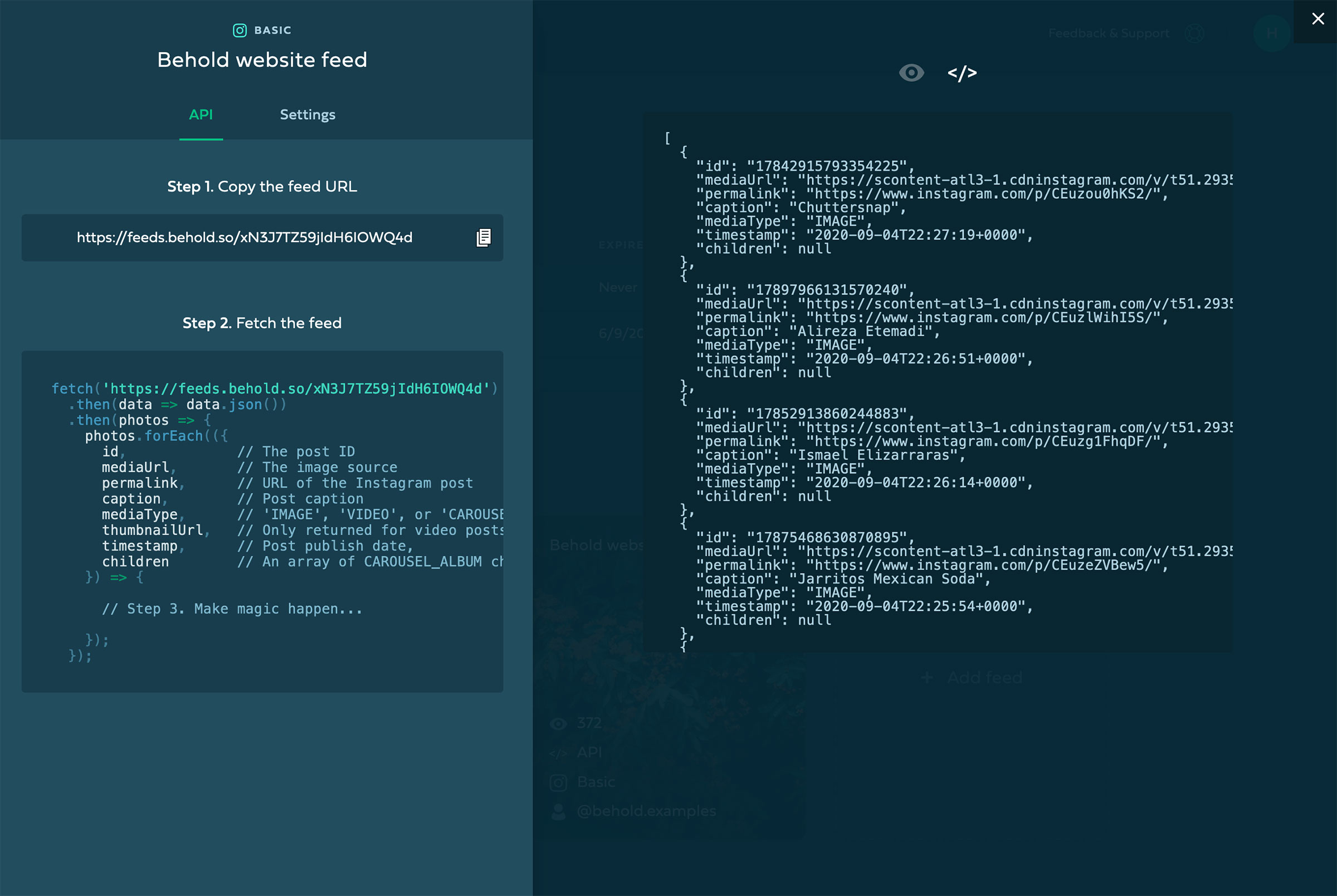Screen dimensions: 1337x896
Task: Click the Jarritos Mexican Soda caption line
Action: coord(843,579)
